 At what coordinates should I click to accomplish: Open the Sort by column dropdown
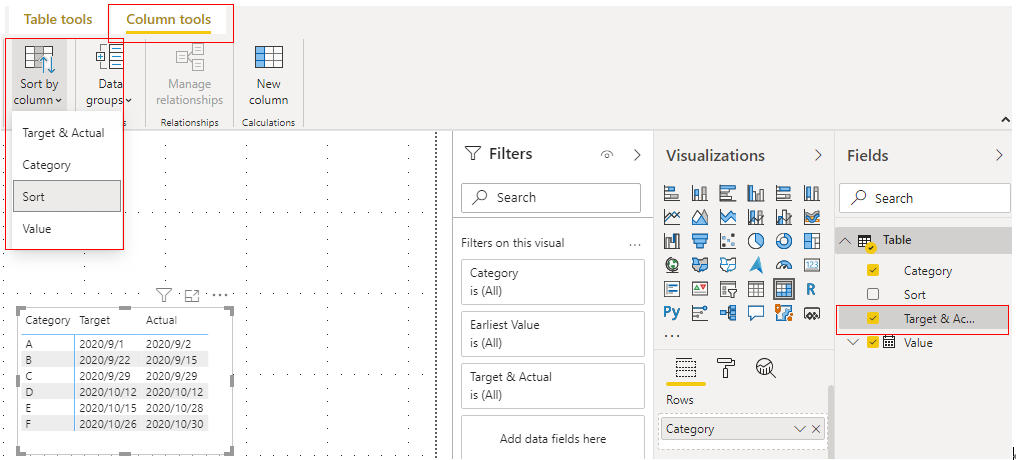[39, 75]
